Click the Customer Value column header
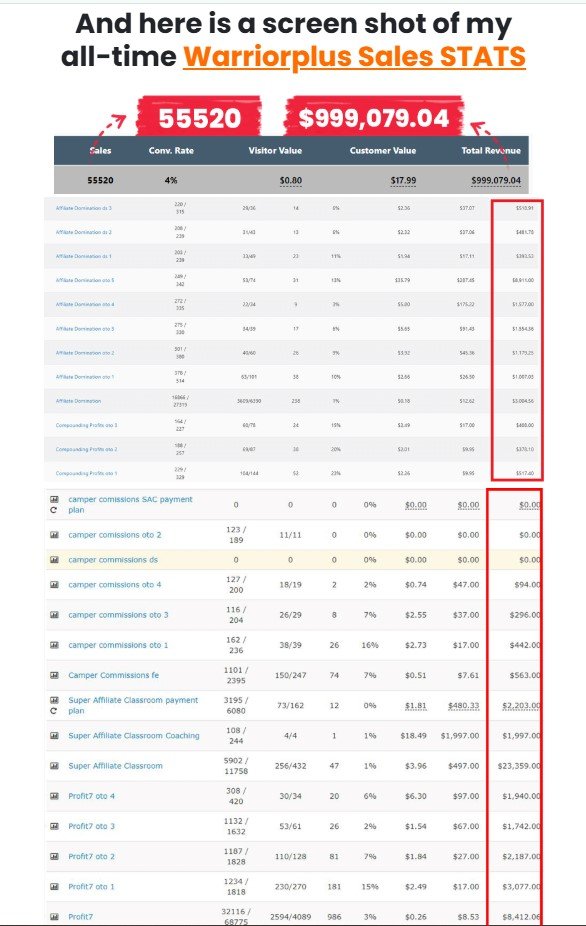 pyautogui.click(x=383, y=151)
